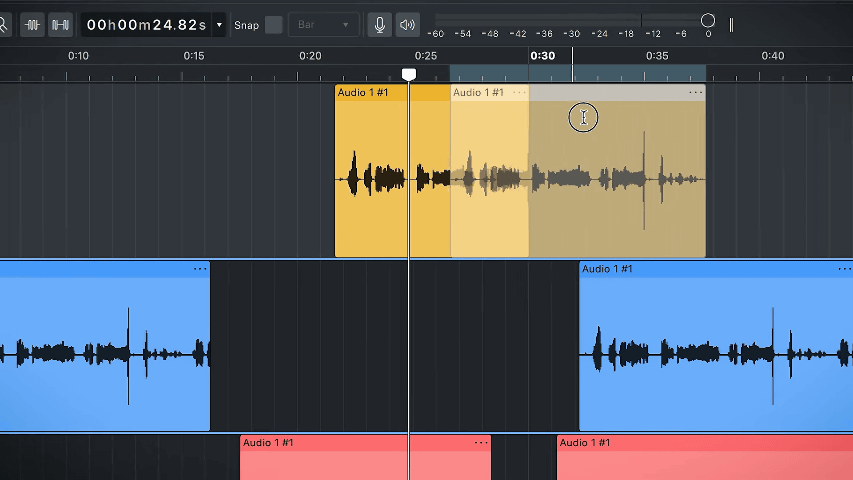The width and height of the screenshot is (853, 480).
Task: Click the highlighted selection range in ruler
Action: (578, 73)
